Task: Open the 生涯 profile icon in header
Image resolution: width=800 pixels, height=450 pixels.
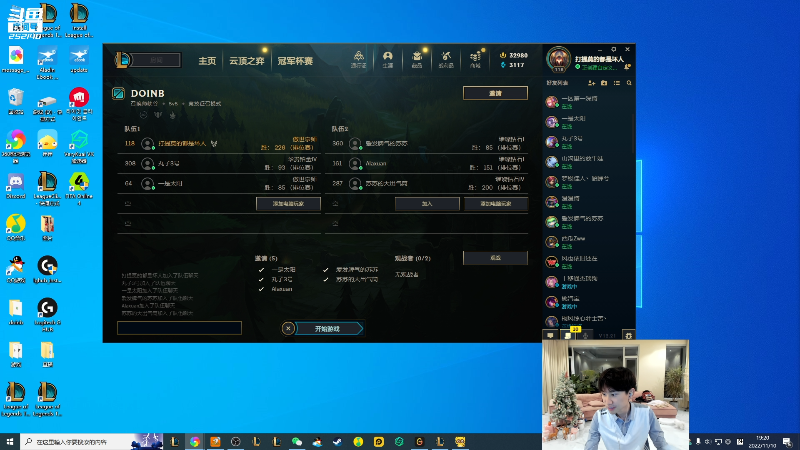Action: (388, 59)
